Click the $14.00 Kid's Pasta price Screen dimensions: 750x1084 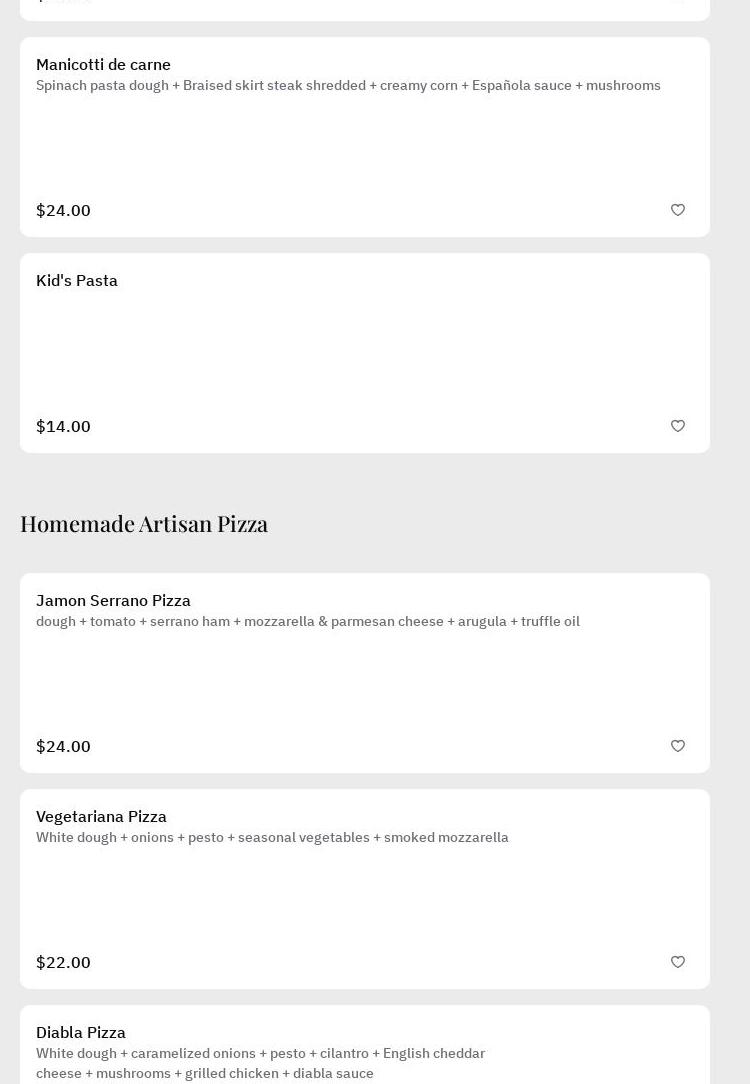[x=63, y=427]
